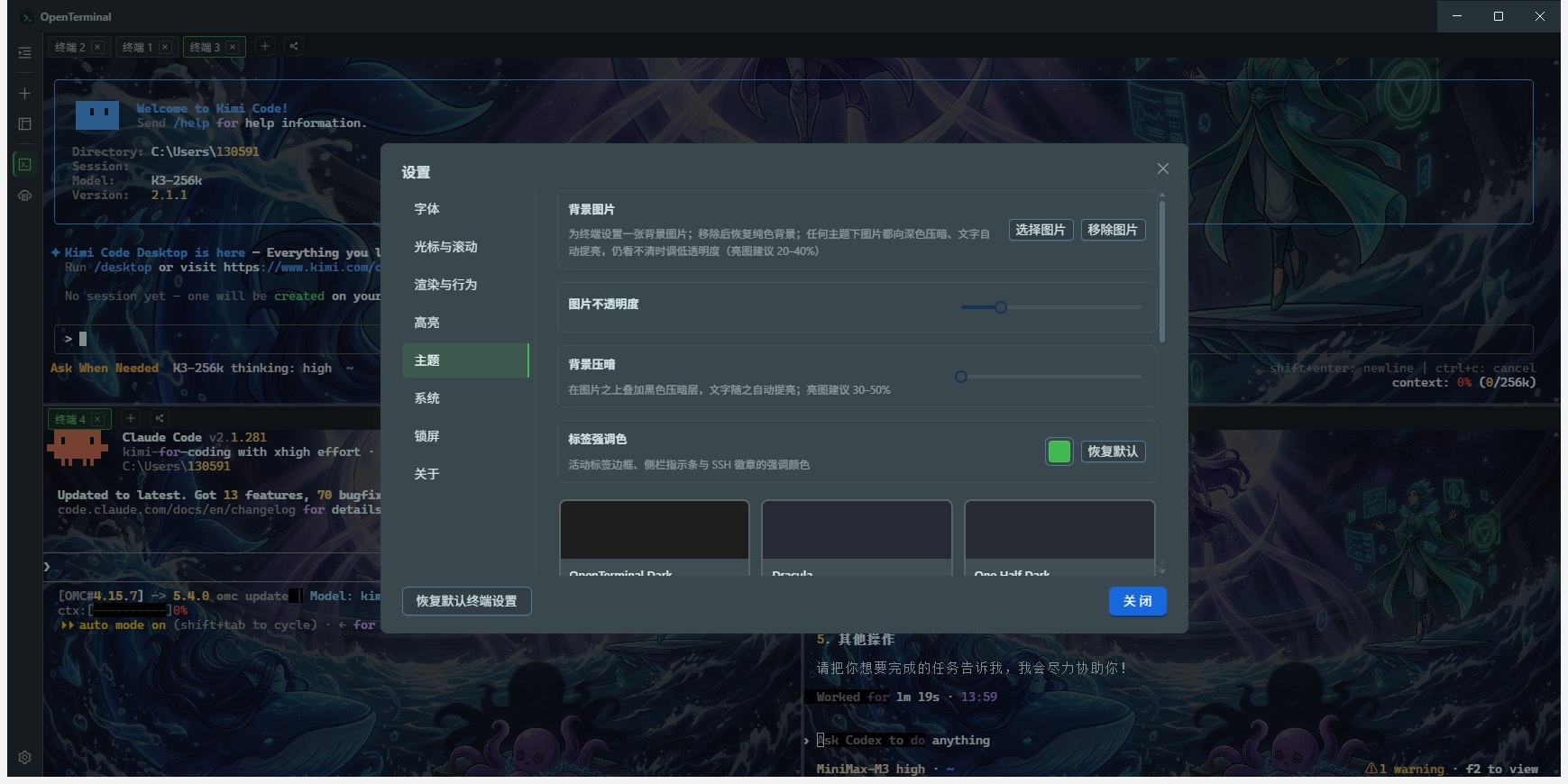Switch to the 终端 2 tab
1568x784 pixels.
[x=70, y=47]
